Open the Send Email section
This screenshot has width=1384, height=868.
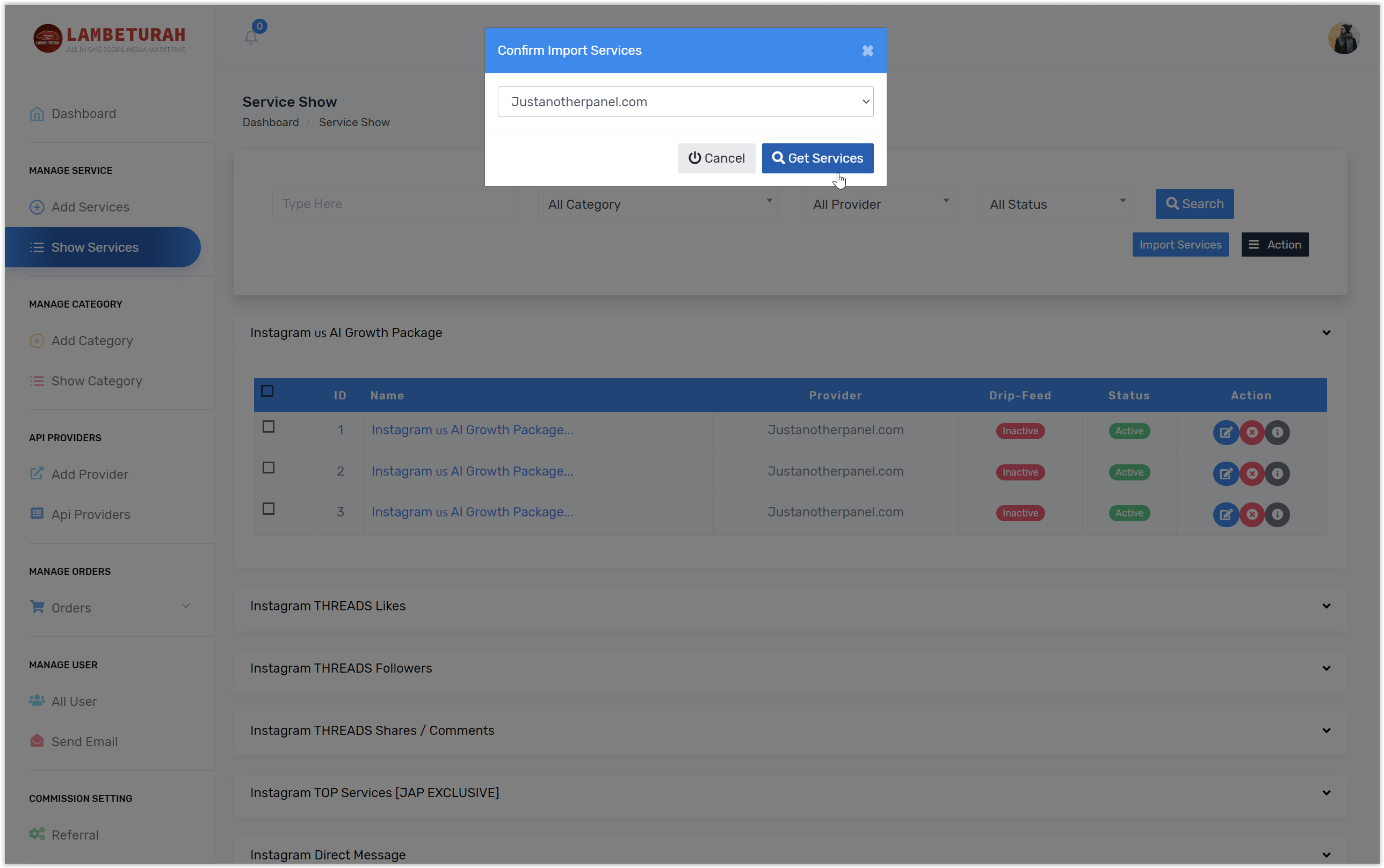tap(84, 741)
